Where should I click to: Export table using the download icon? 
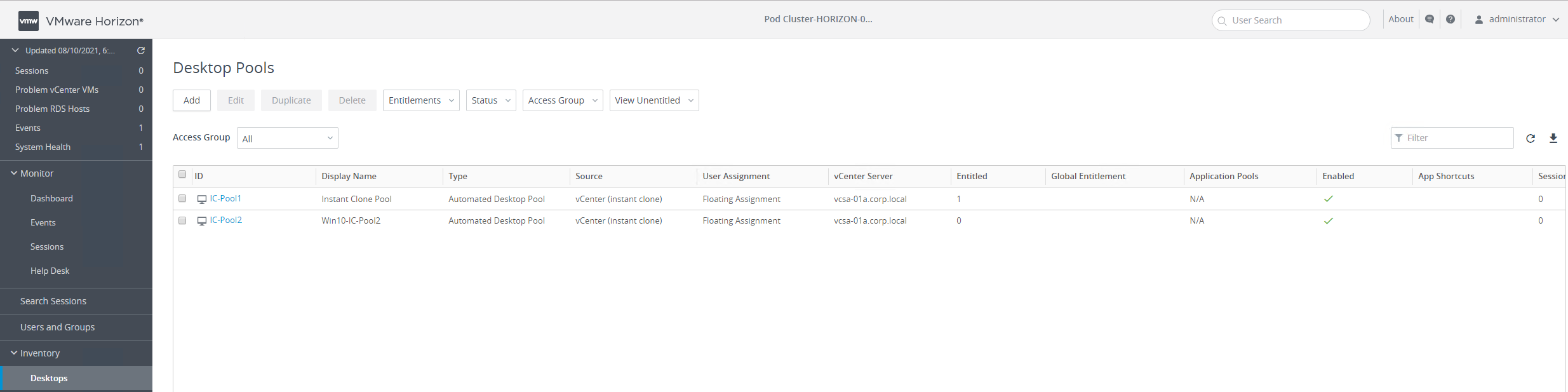coord(1553,139)
